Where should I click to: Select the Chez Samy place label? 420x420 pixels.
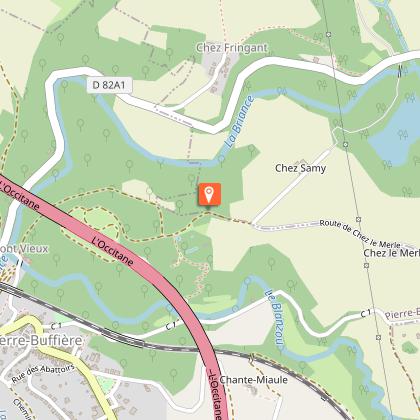coord(300,168)
